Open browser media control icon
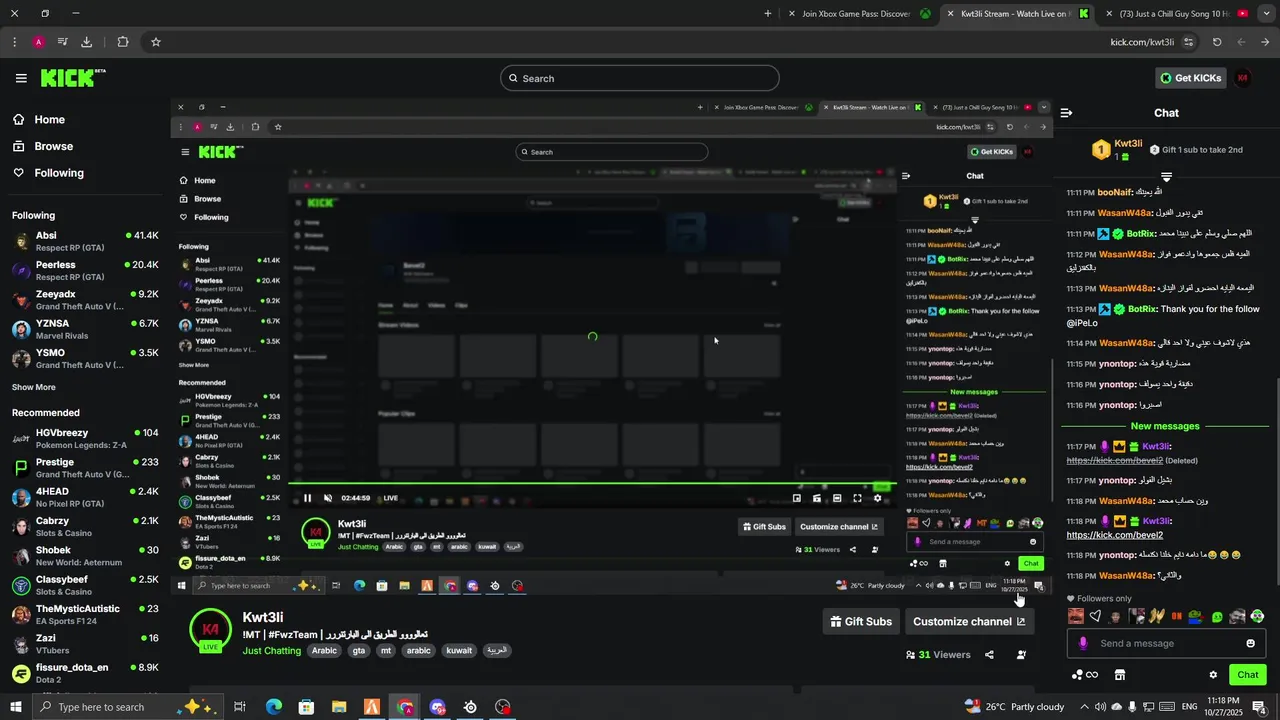Viewport: 1280px width, 720px height. (x=62, y=42)
